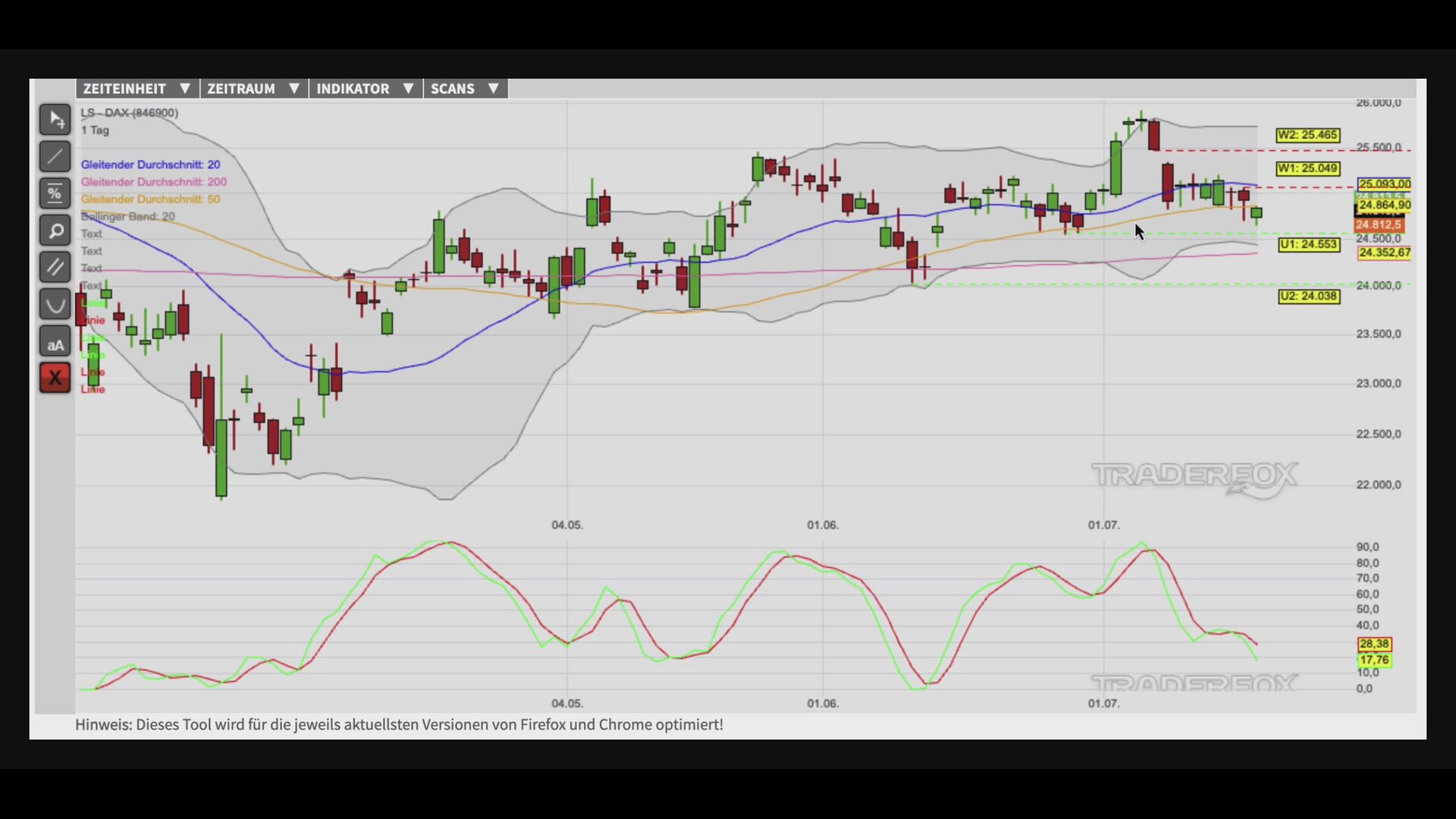Choose the aA text annotation tool
This screenshot has width=1456, height=819.
pyautogui.click(x=55, y=345)
